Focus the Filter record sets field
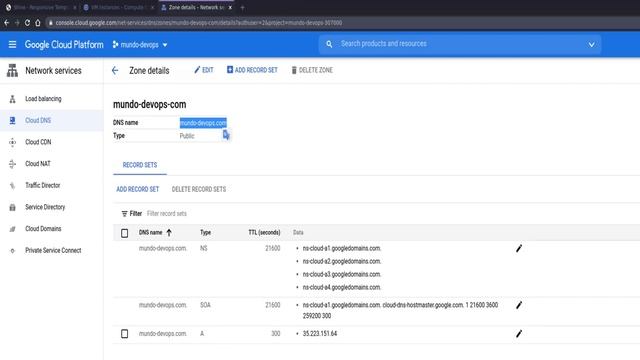Image resolution: width=640 pixels, height=360 pixels. pos(167,213)
